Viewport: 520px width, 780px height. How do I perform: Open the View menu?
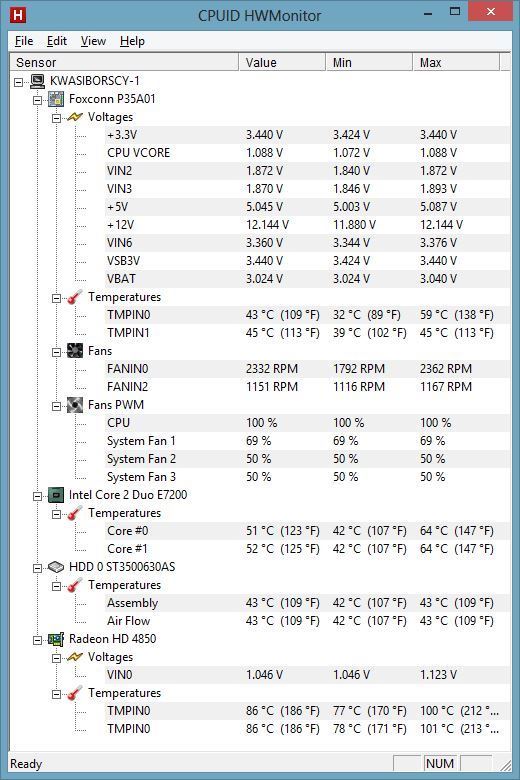[93, 41]
